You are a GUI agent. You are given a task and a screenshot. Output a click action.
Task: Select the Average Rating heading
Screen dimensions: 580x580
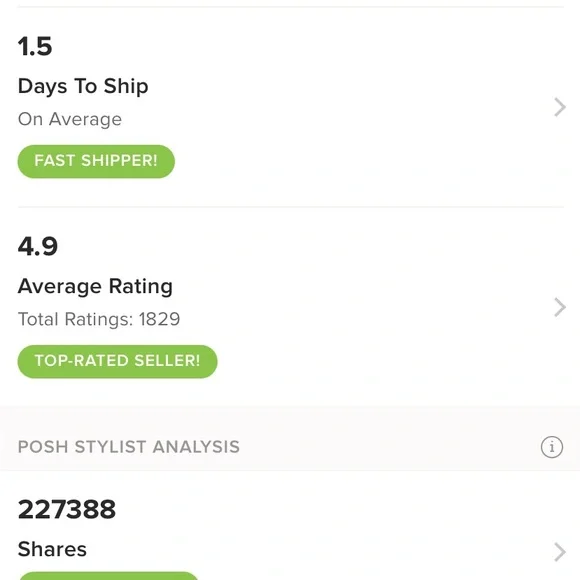pos(95,287)
